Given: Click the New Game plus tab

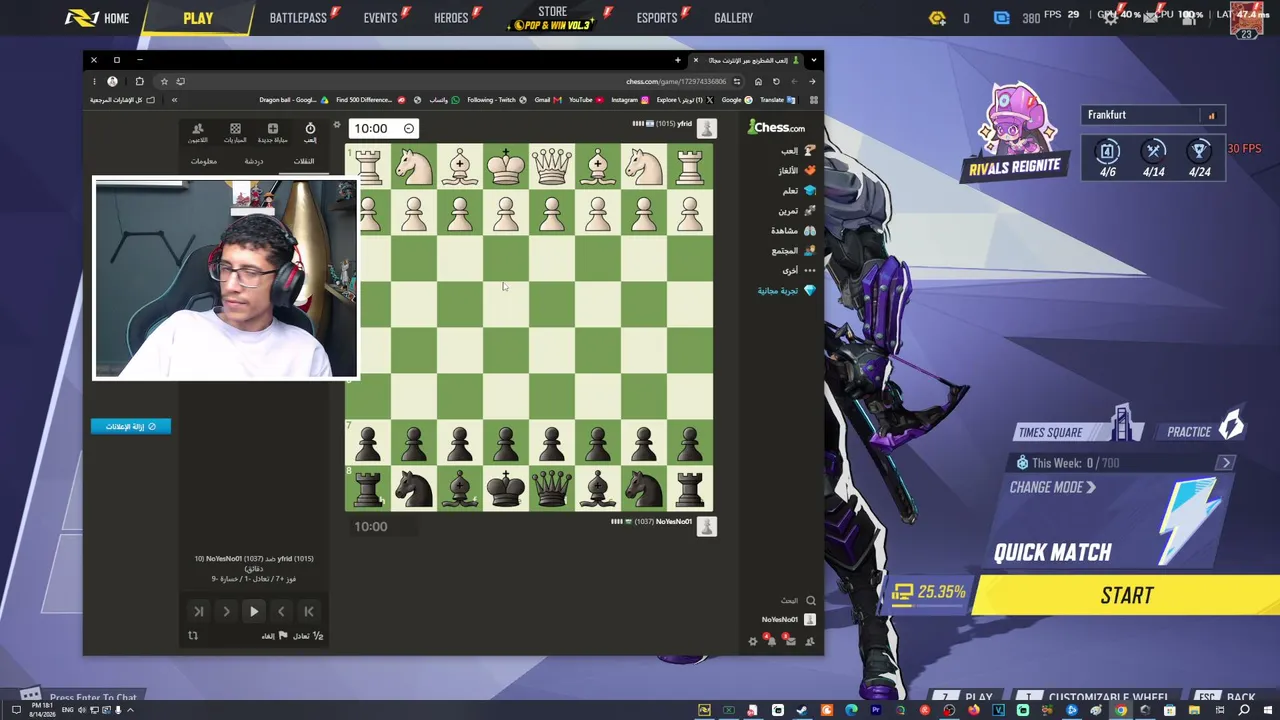Looking at the screenshot, I should click(272, 132).
